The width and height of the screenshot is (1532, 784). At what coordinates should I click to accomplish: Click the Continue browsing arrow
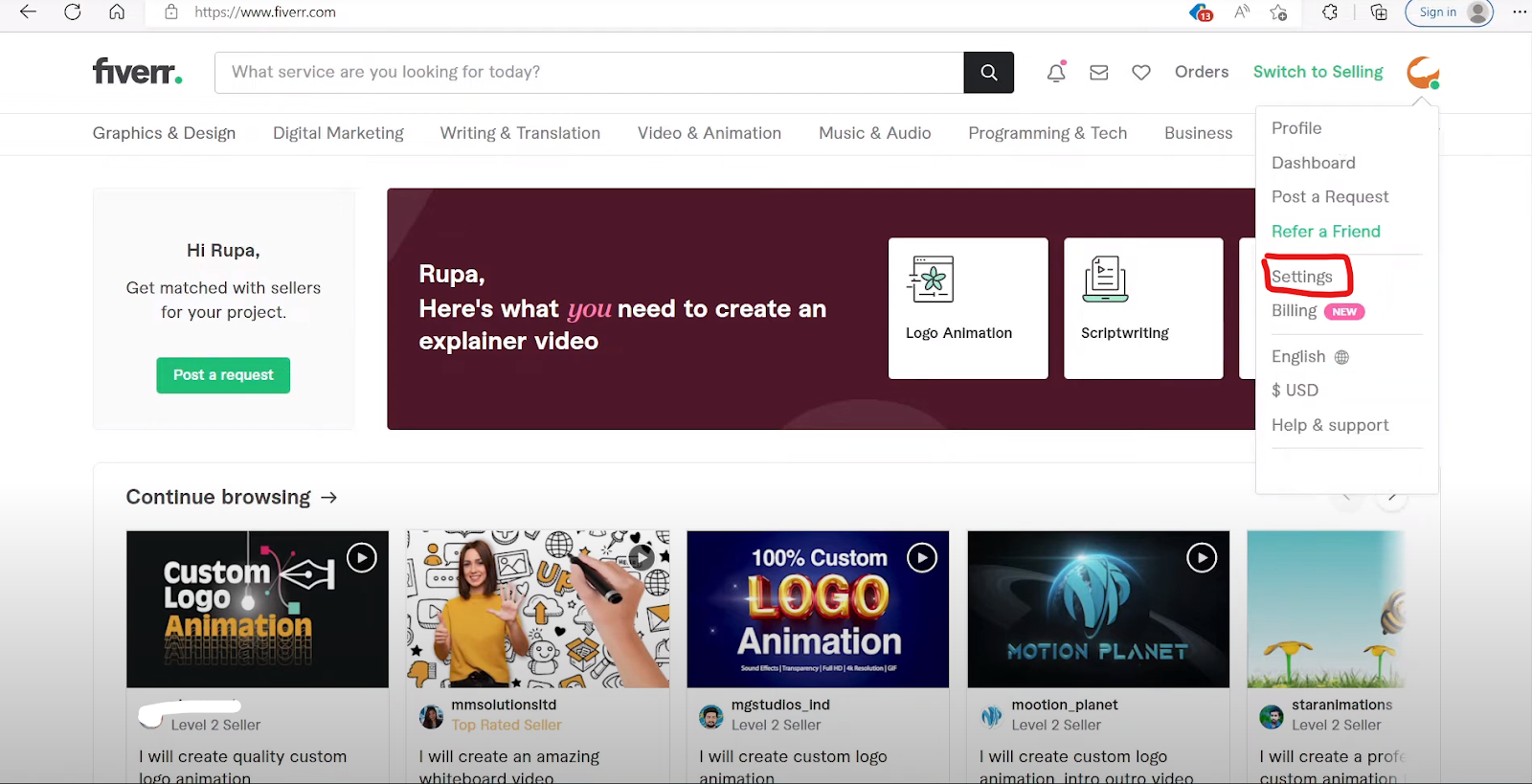[x=329, y=498]
